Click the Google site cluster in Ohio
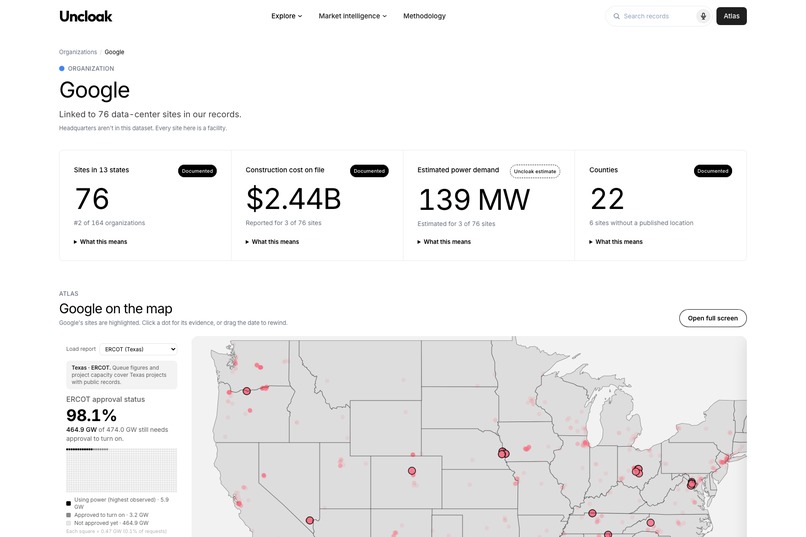 click(x=637, y=471)
